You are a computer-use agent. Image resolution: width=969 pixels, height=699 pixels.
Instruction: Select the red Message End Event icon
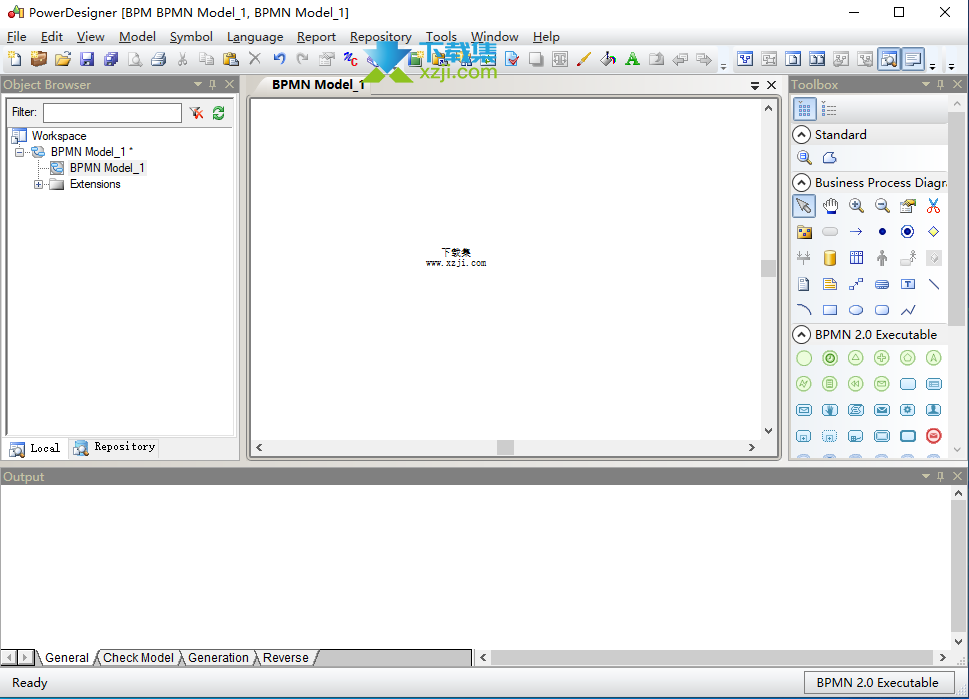pyautogui.click(x=933, y=436)
